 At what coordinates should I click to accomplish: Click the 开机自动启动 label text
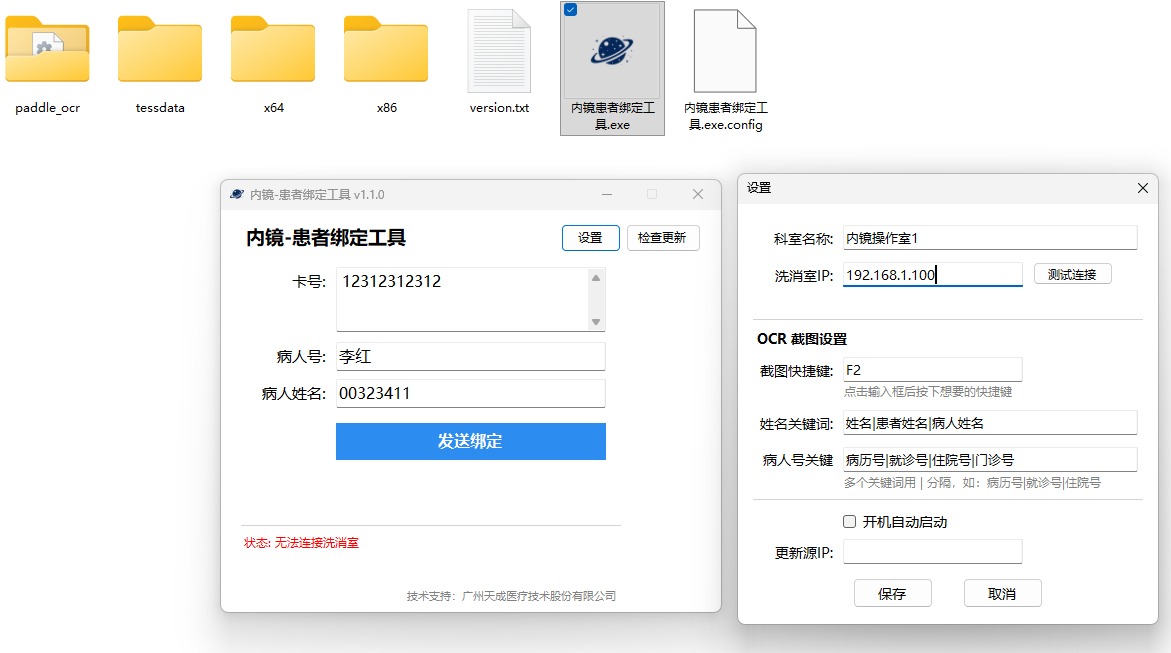click(904, 522)
